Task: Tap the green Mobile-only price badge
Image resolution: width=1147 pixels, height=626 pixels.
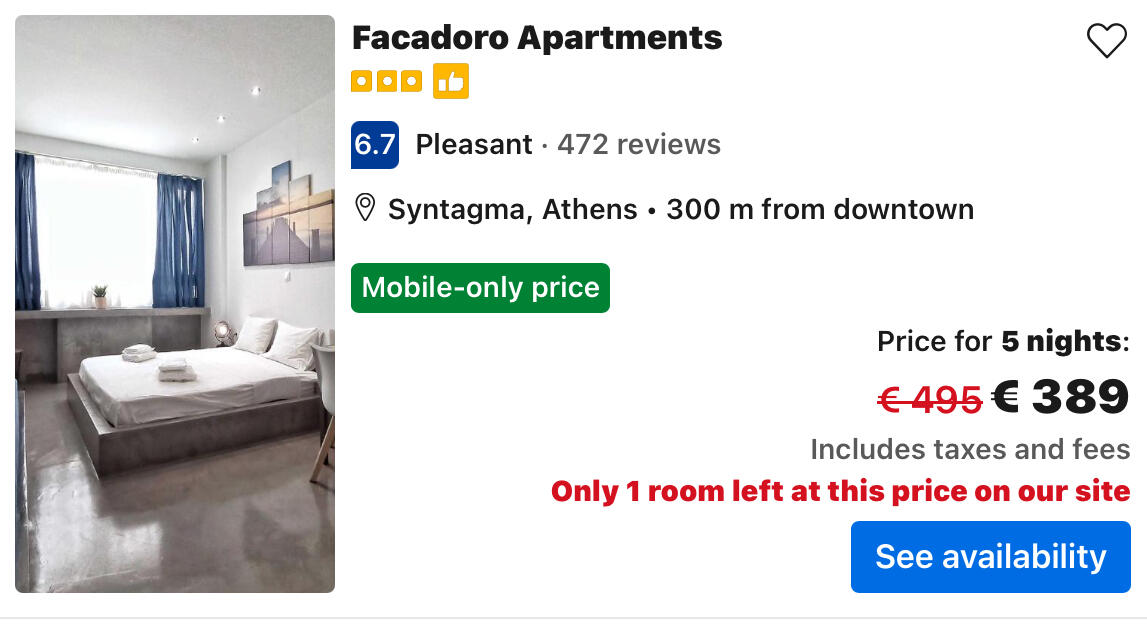Action: [x=480, y=288]
